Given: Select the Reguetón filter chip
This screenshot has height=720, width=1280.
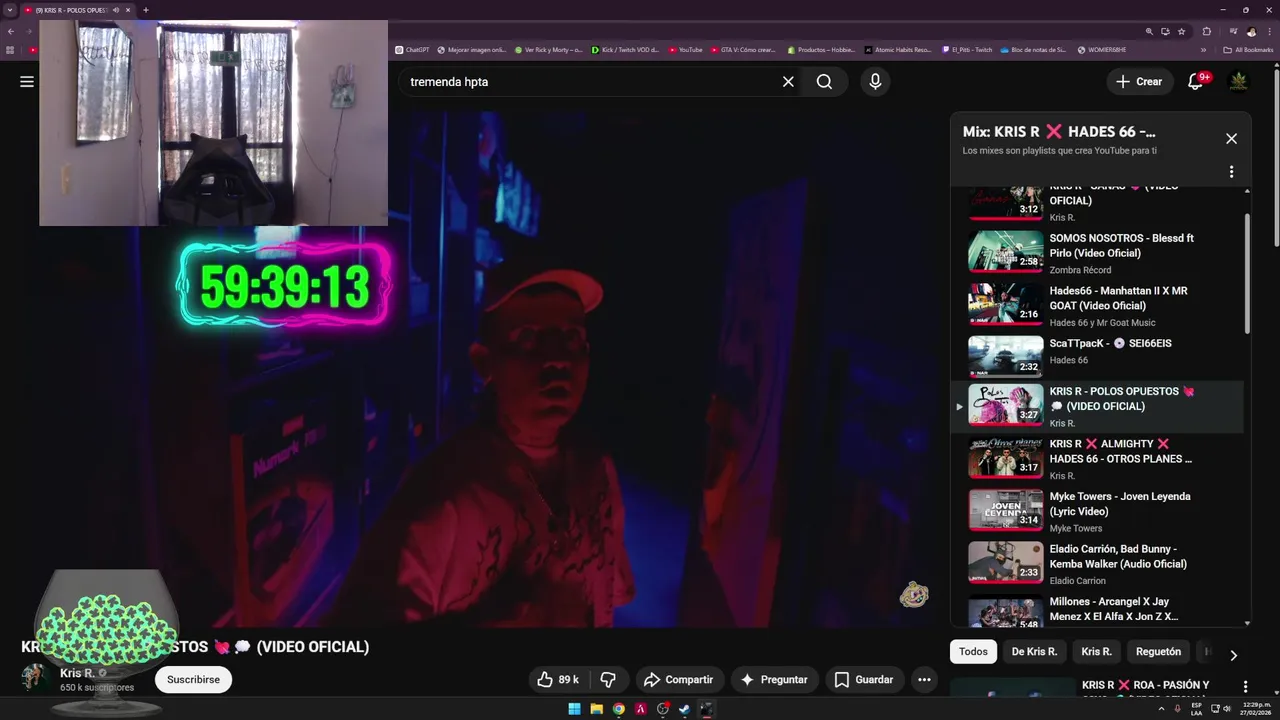Looking at the screenshot, I should tap(1158, 652).
